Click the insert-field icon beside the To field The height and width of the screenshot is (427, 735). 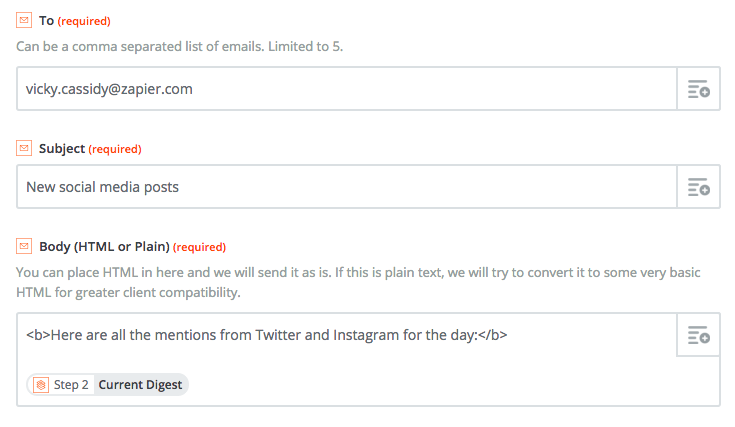(x=698, y=89)
